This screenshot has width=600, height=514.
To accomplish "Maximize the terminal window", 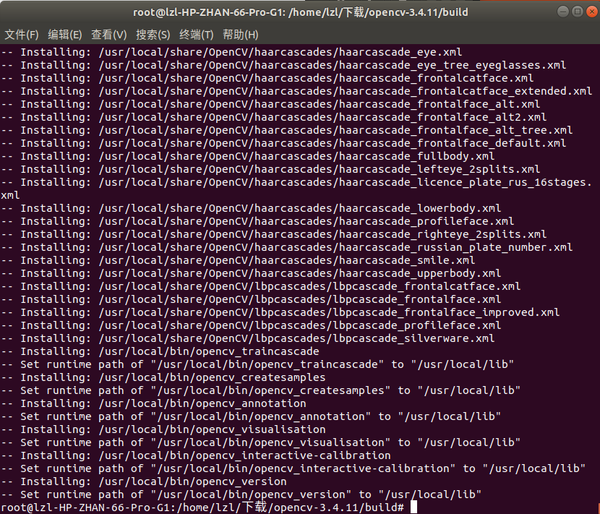I will 577,12.
